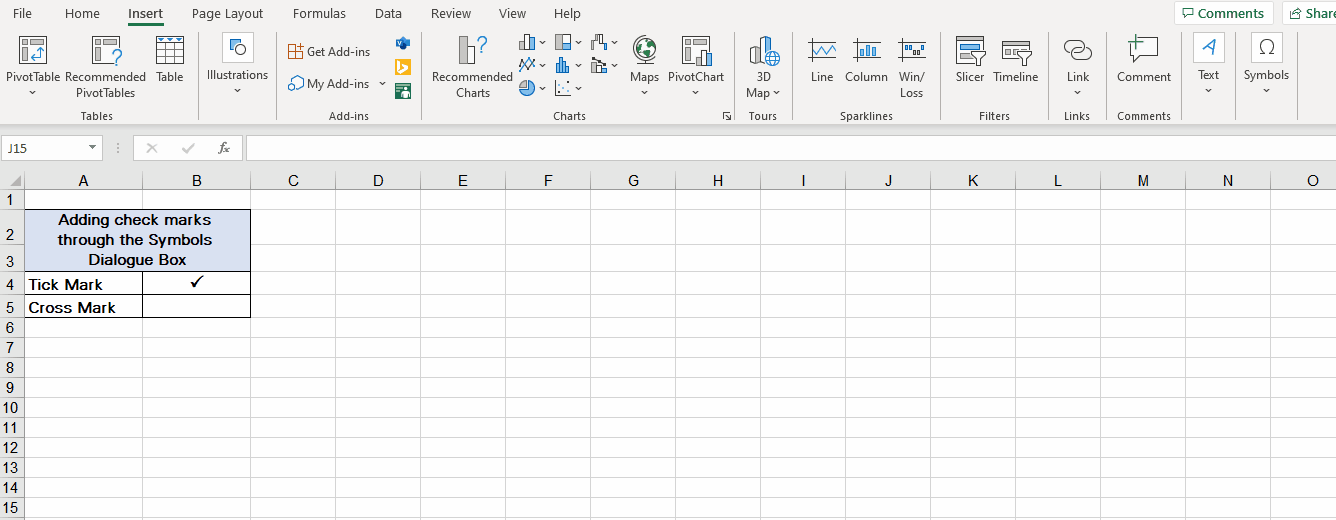1336x520 pixels.
Task: Open the Bing Maps add-in
Action: [x=403, y=68]
